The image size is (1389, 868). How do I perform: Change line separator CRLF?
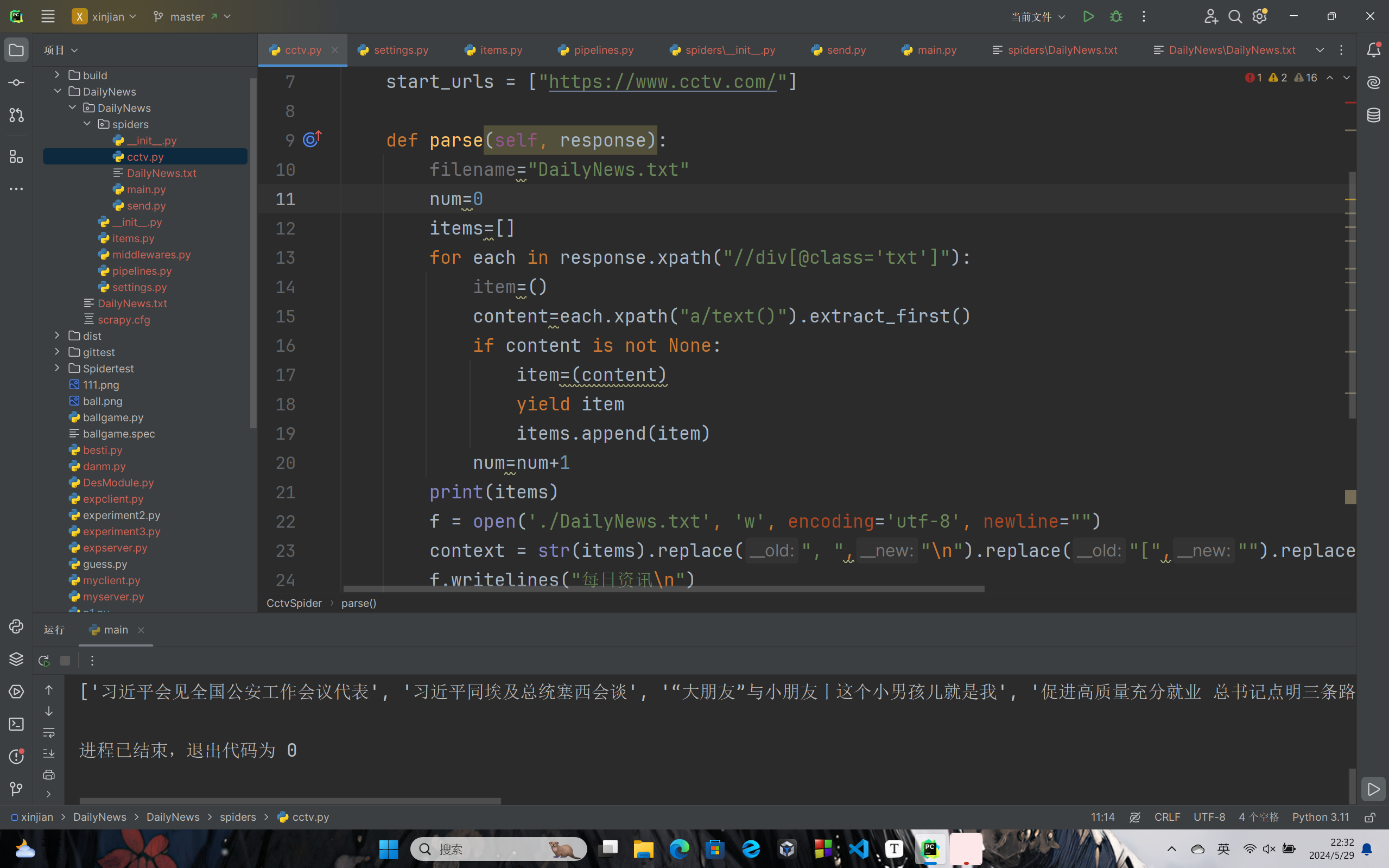1167,817
